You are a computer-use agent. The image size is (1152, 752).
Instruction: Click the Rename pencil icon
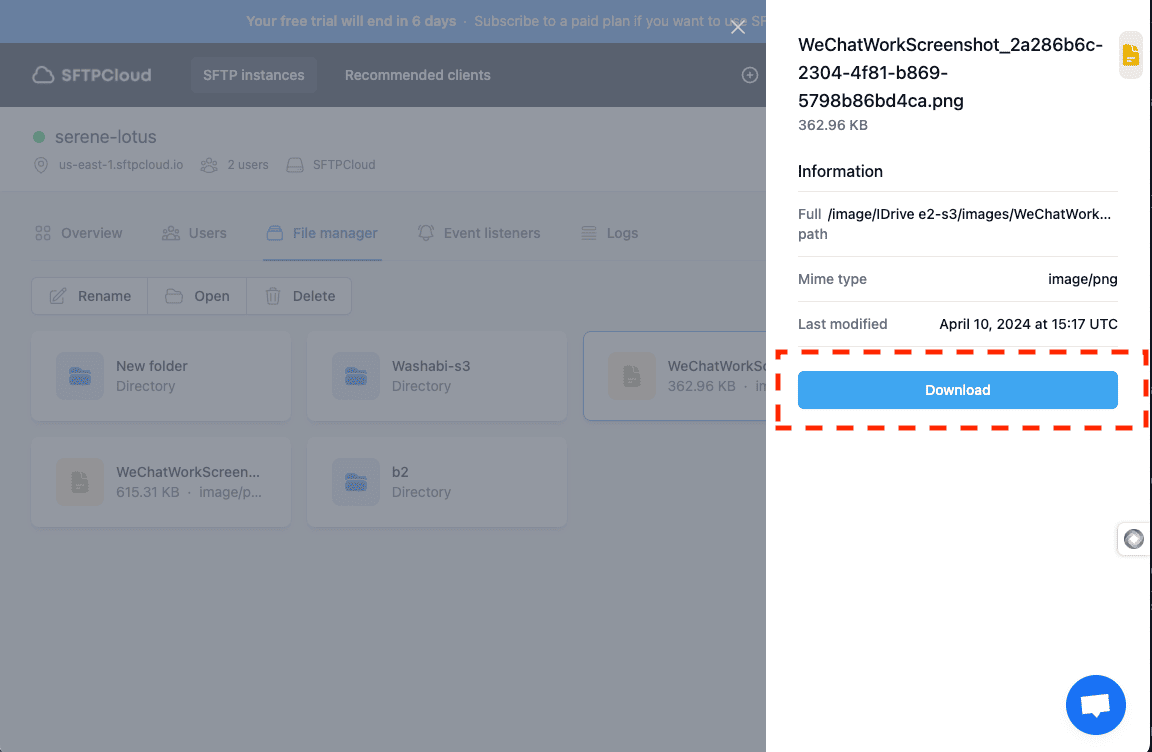58,296
